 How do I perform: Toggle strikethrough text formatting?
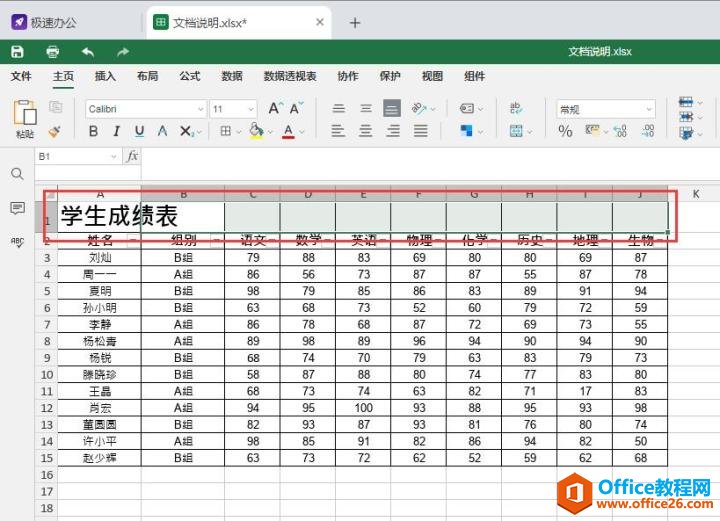tap(162, 131)
